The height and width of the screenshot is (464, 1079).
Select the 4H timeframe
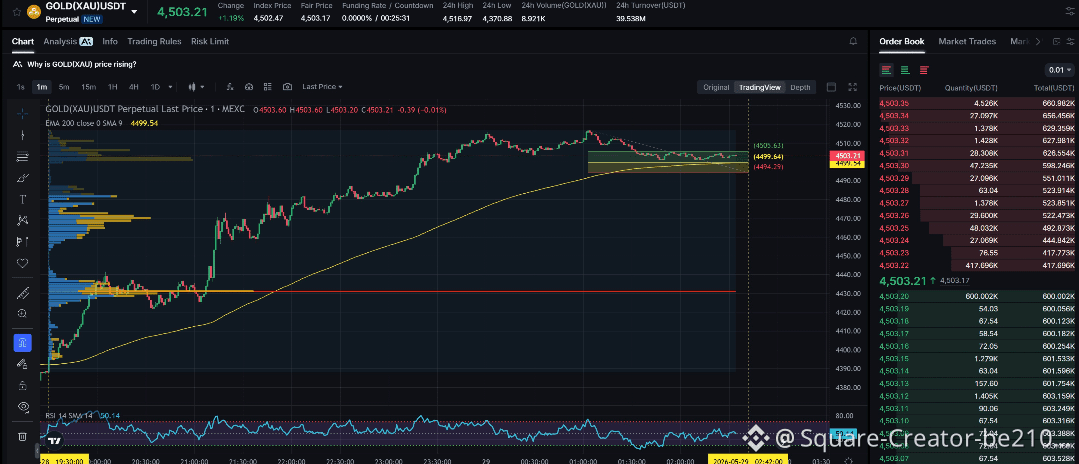(134, 87)
